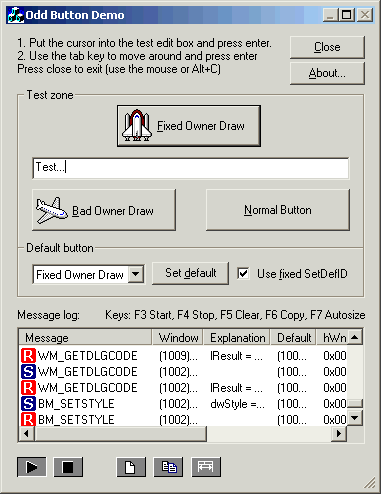Click the red R icon of the WM_GETDLGCODE (1002) row

28,388
